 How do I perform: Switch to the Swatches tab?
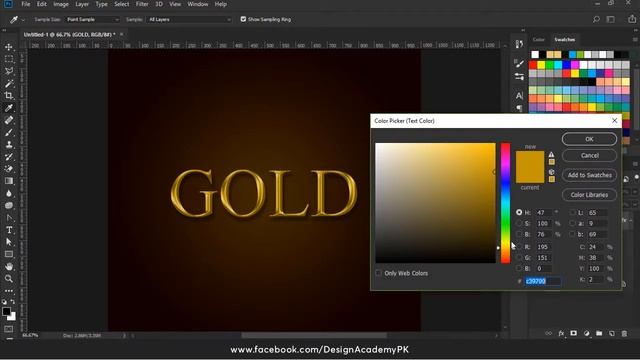(564, 40)
